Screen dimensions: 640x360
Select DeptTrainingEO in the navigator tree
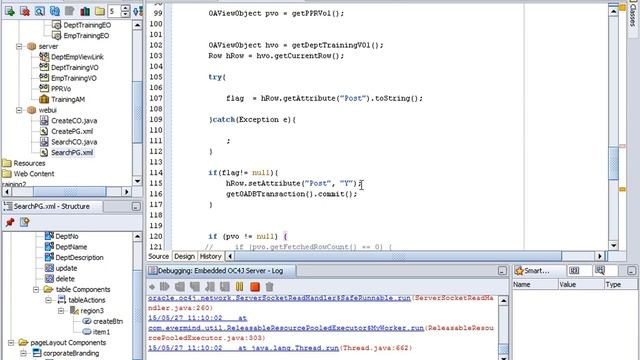pyautogui.click(x=87, y=25)
